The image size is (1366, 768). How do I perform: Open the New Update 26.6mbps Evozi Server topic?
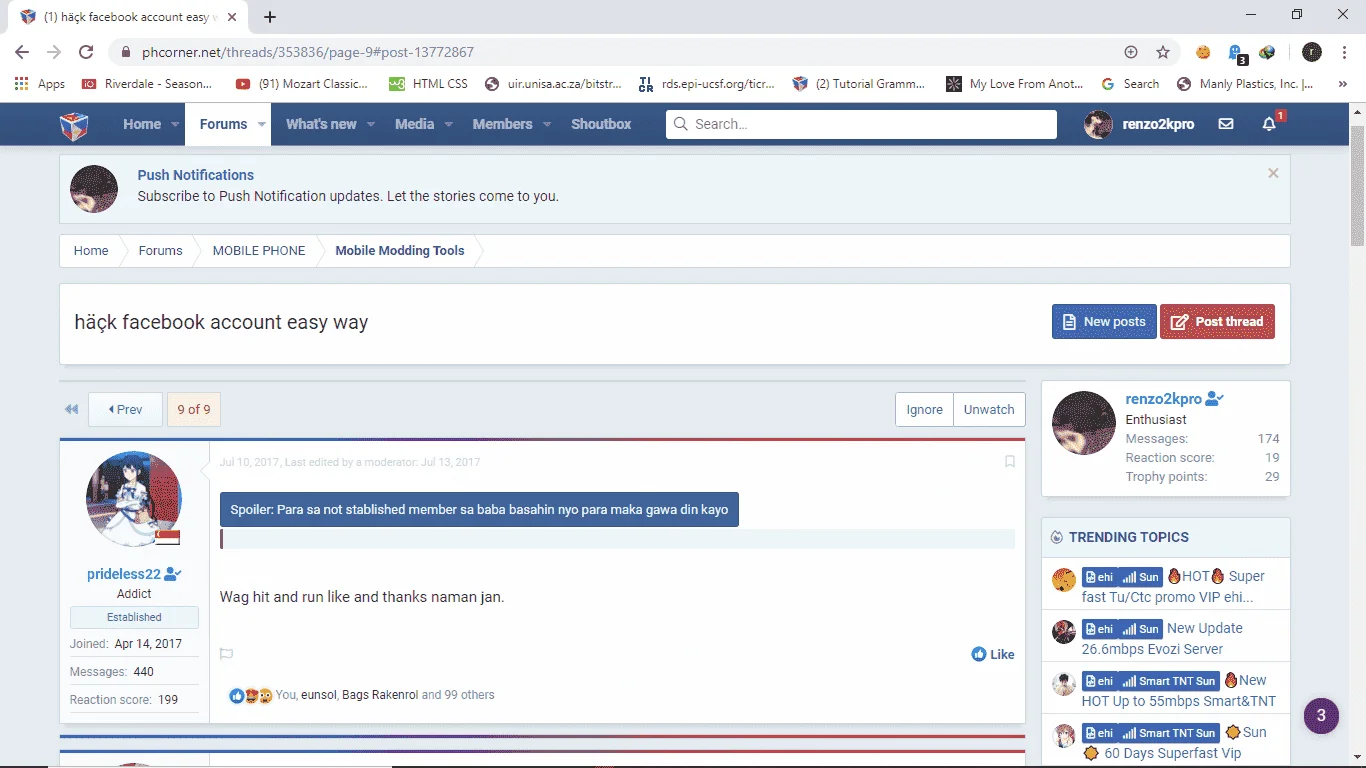click(1162, 638)
